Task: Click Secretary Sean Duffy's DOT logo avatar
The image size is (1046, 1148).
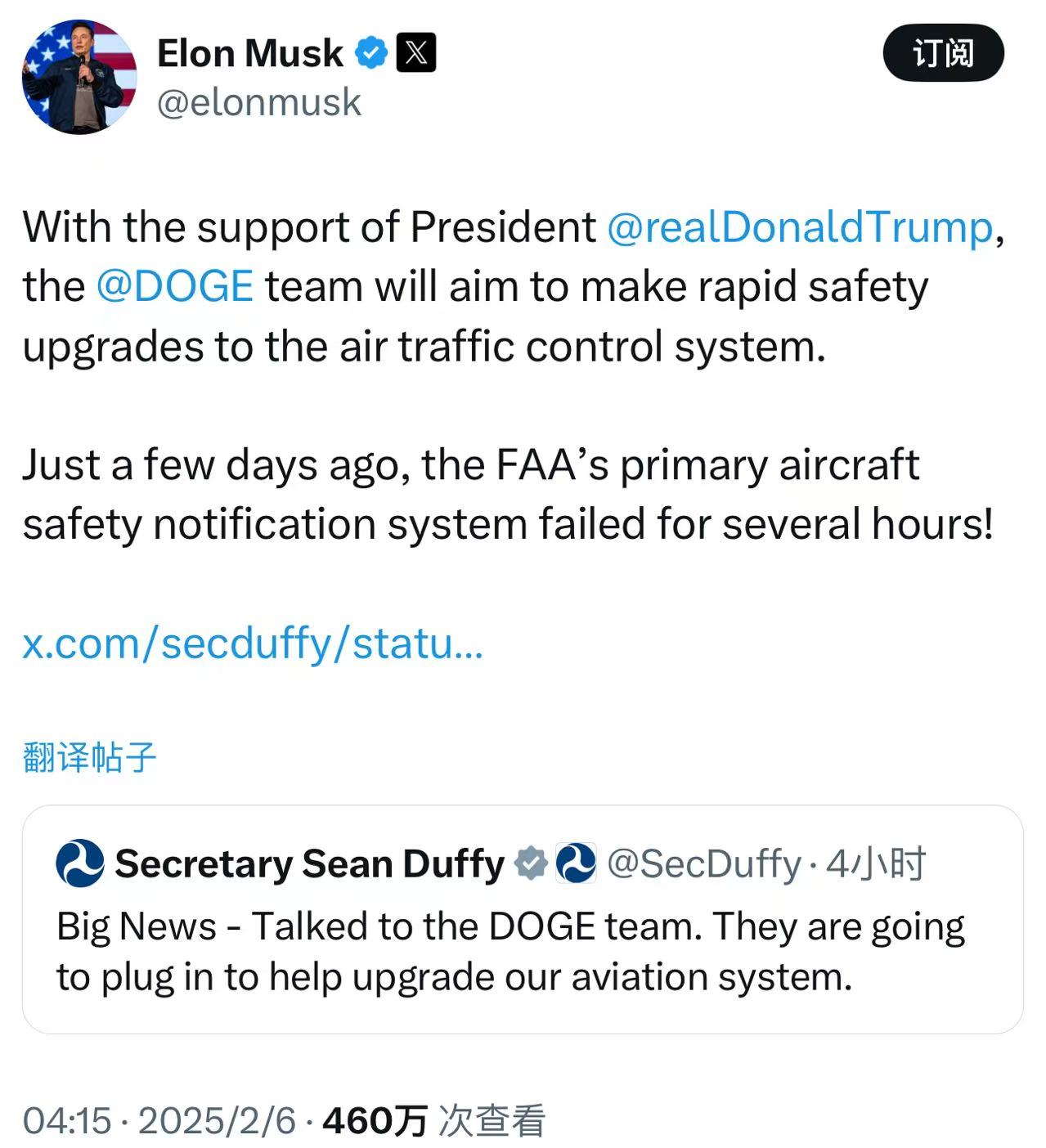Action: click(x=80, y=863)
